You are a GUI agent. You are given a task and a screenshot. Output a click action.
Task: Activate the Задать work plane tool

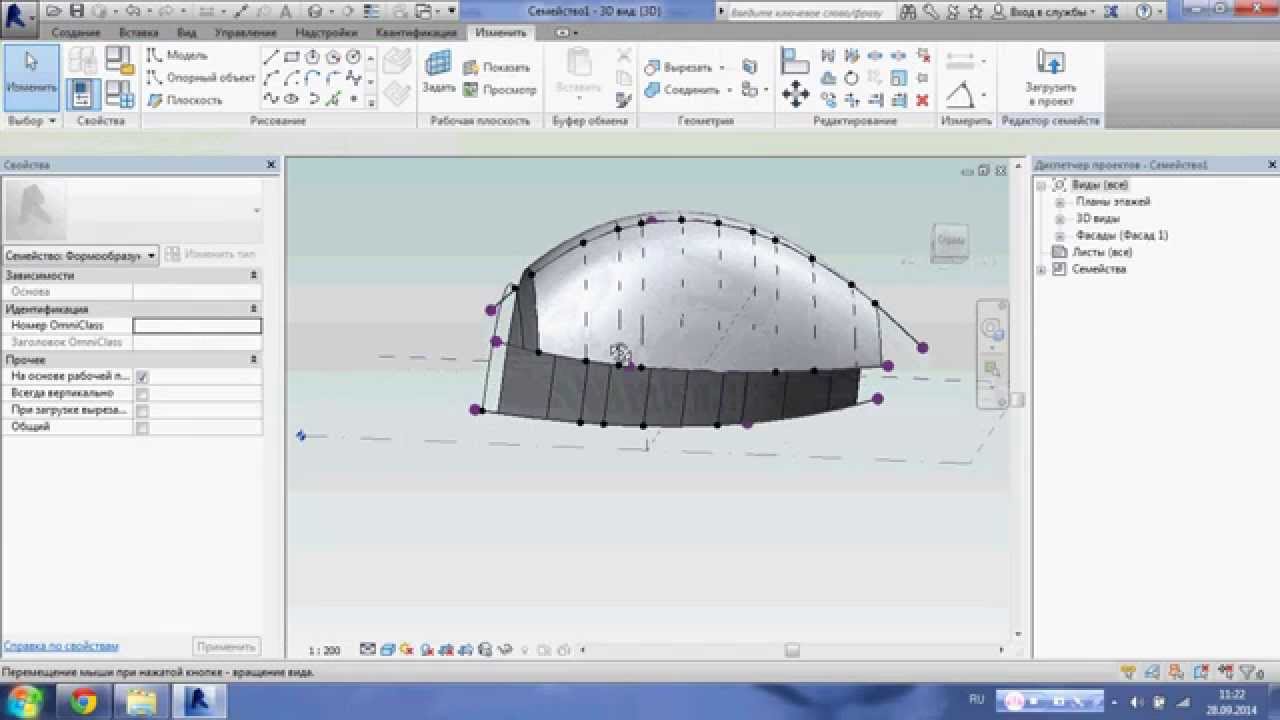(x=438, y=74)
